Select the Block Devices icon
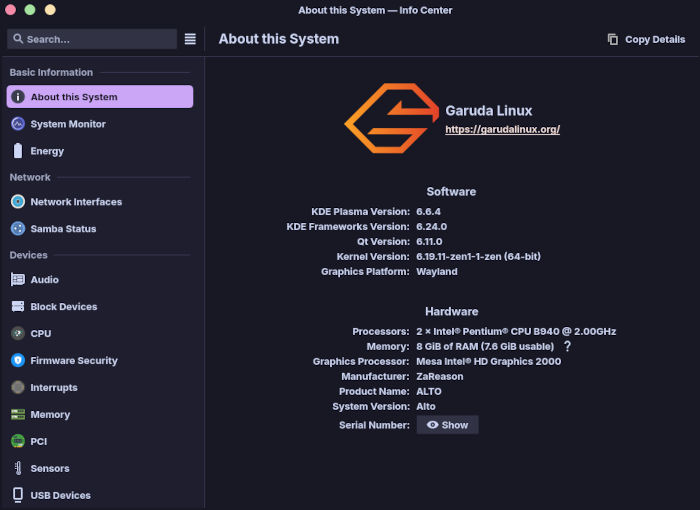The width and height of the screenshot is (700, 510). click(18, 307)
